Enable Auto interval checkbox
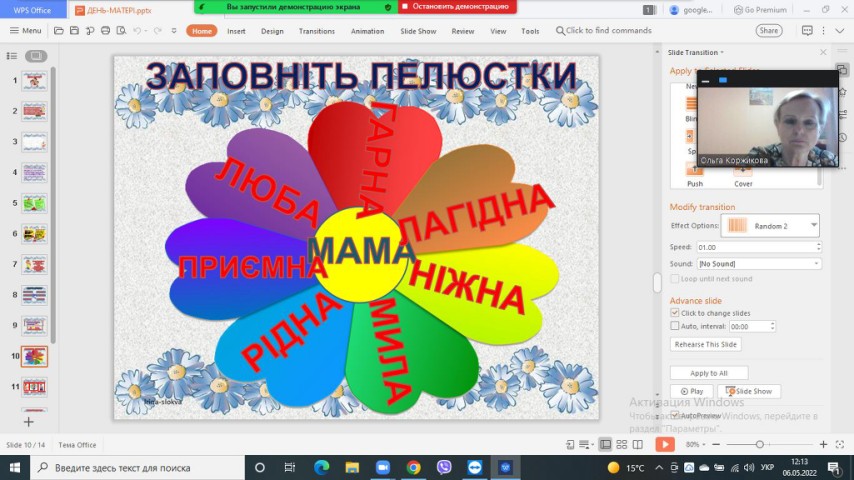The image size is (854, 480). point(675,326)
